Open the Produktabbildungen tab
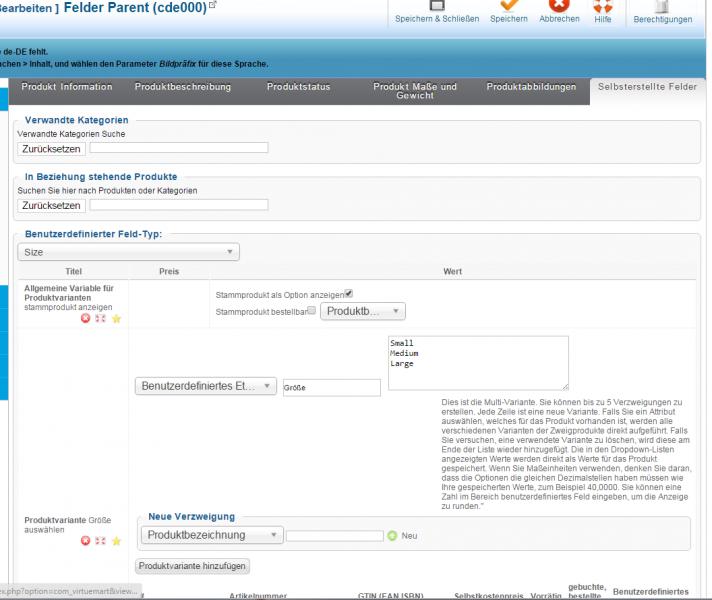 [531, 87]
